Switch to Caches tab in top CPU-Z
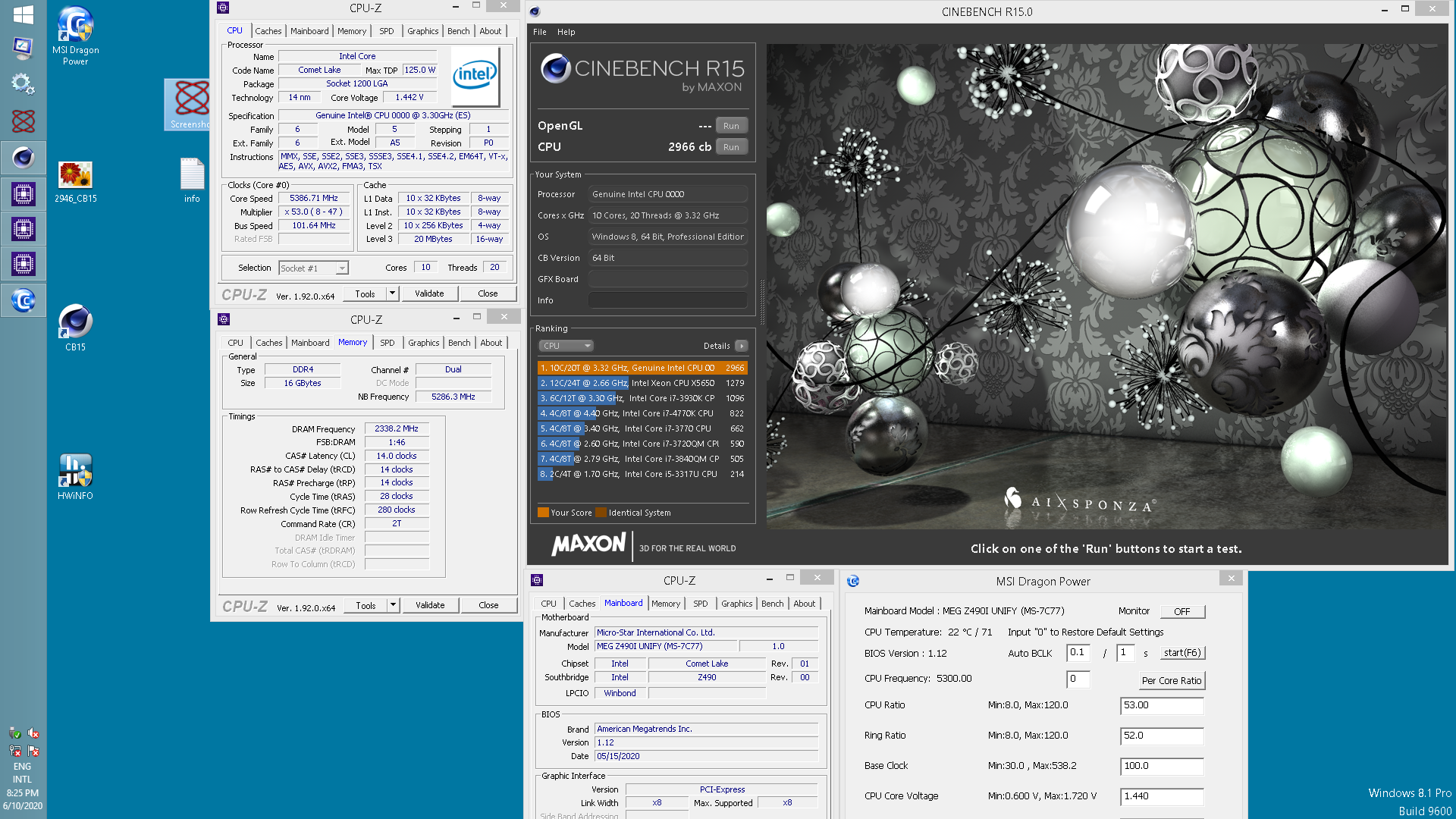Image resolution: width=1456 pixels, height=819 pixels. 268,31
